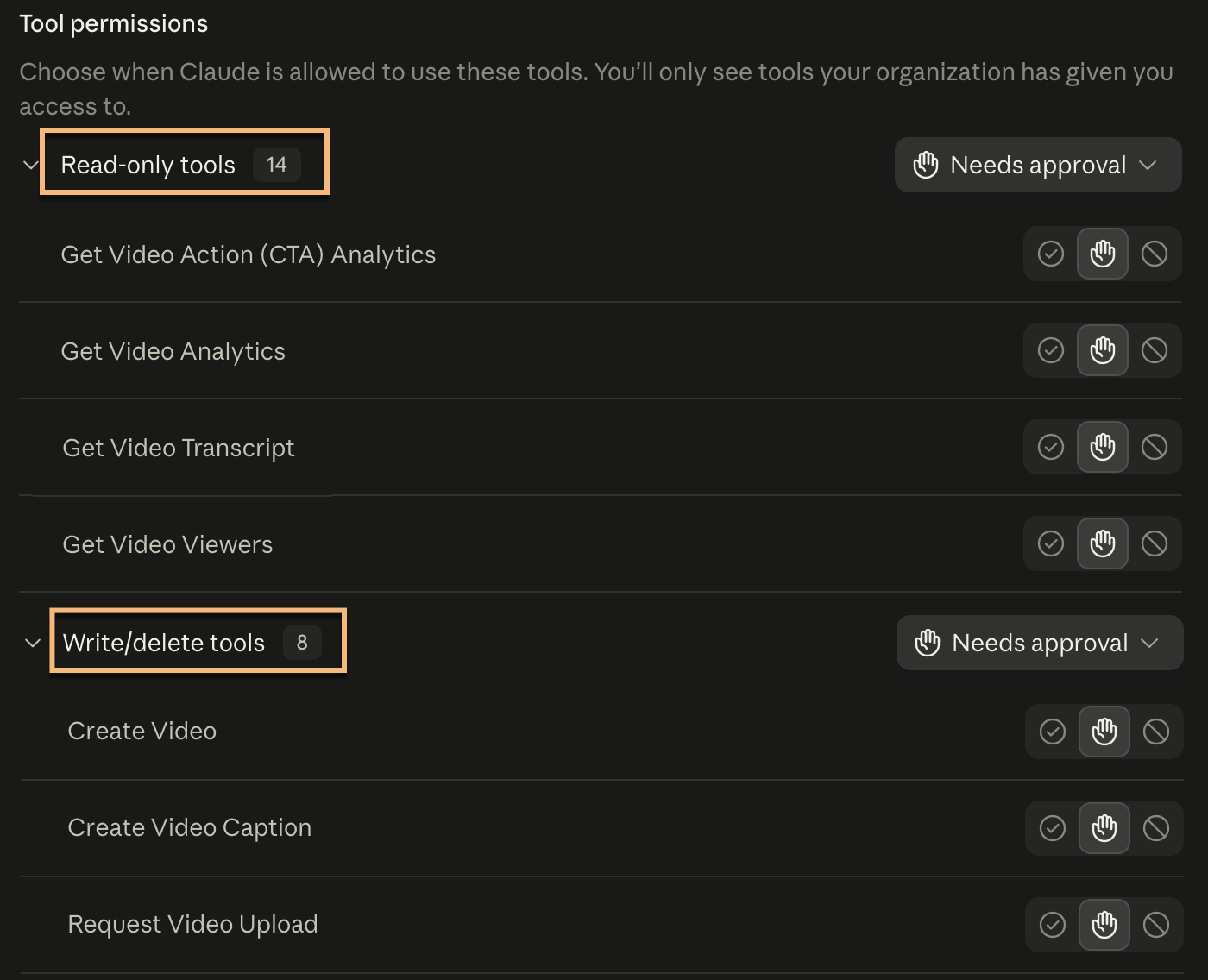The height and width of the screenshot is (980, 1208).
Task: Always allow the Get Video Transcript tool
Action: (1051, 448)
